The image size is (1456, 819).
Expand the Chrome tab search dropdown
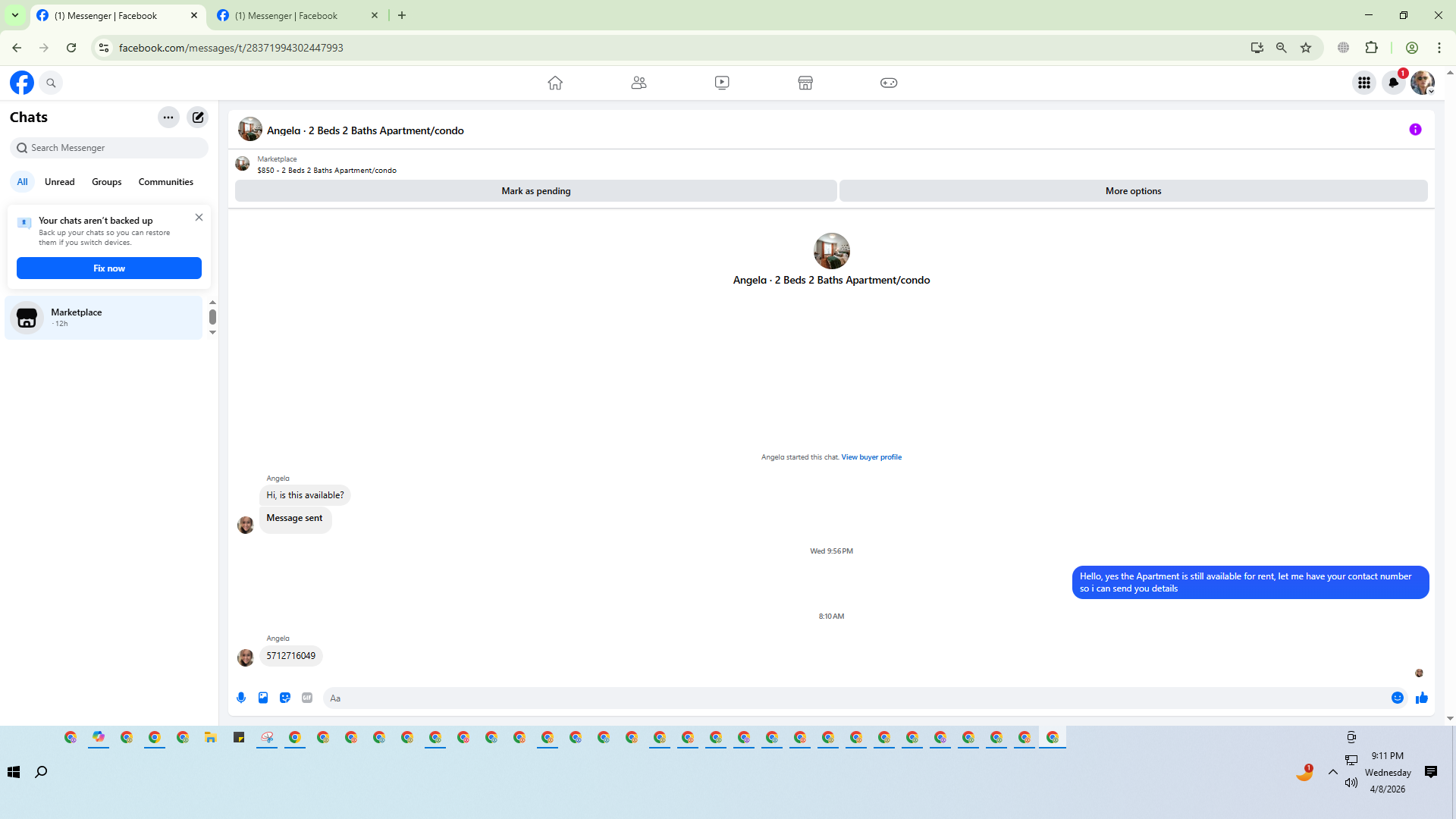click(x=14, y=15)
